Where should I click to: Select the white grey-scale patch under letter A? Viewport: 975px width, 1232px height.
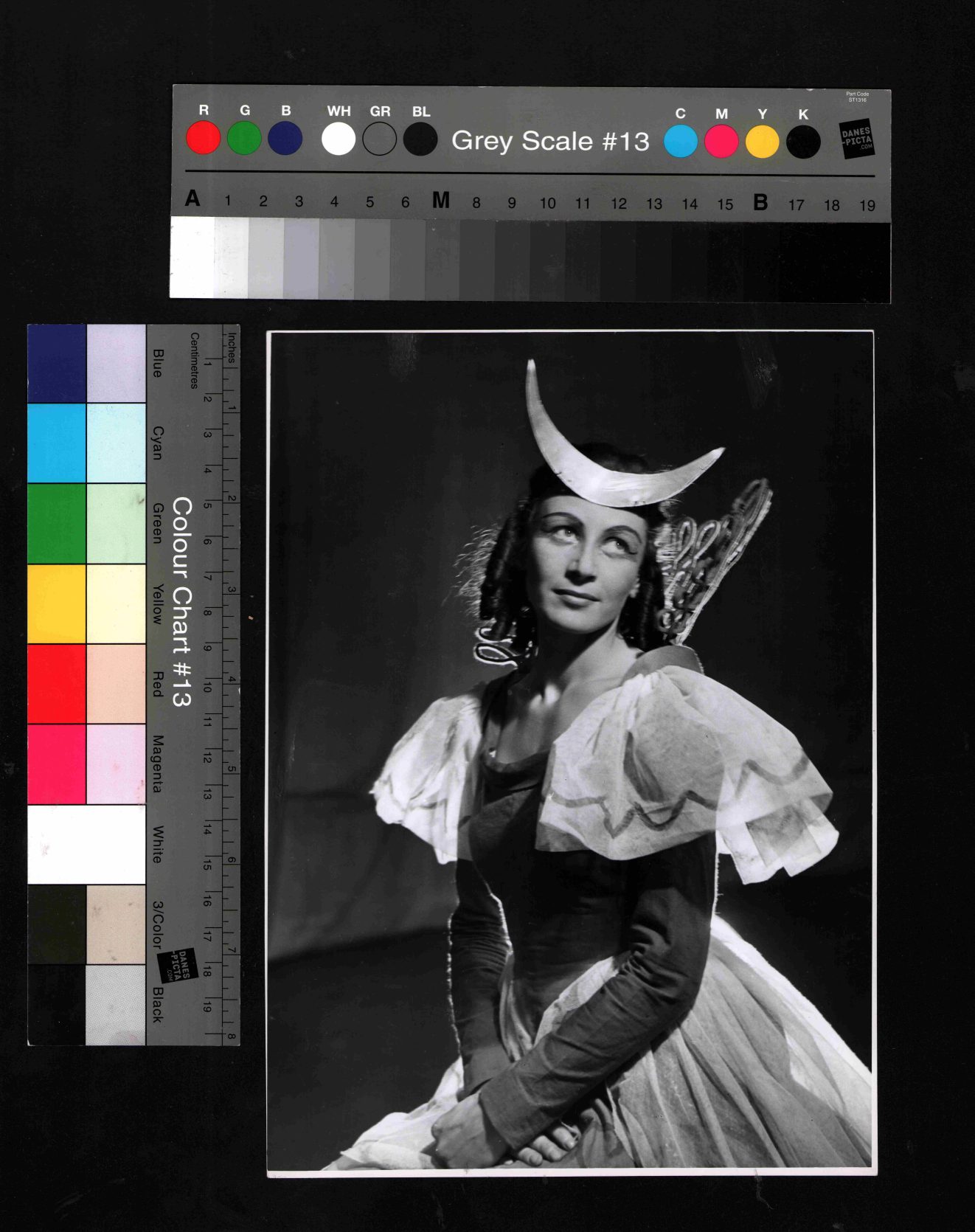point(192,258)
